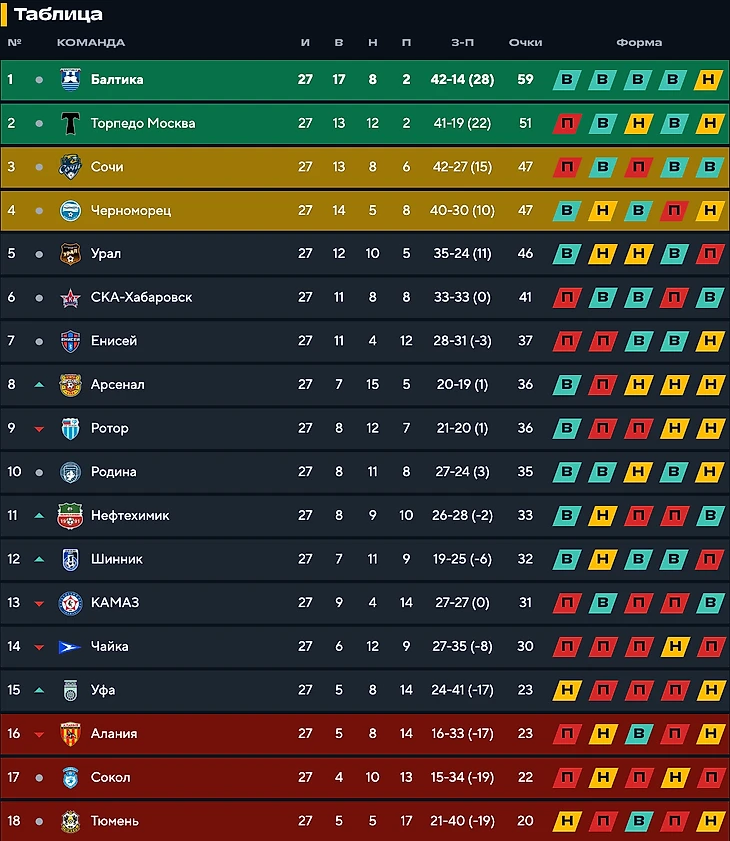Click the Форма column header
Image resolution: width=730 pixels, height=841 pixels.
coord(639,43)
